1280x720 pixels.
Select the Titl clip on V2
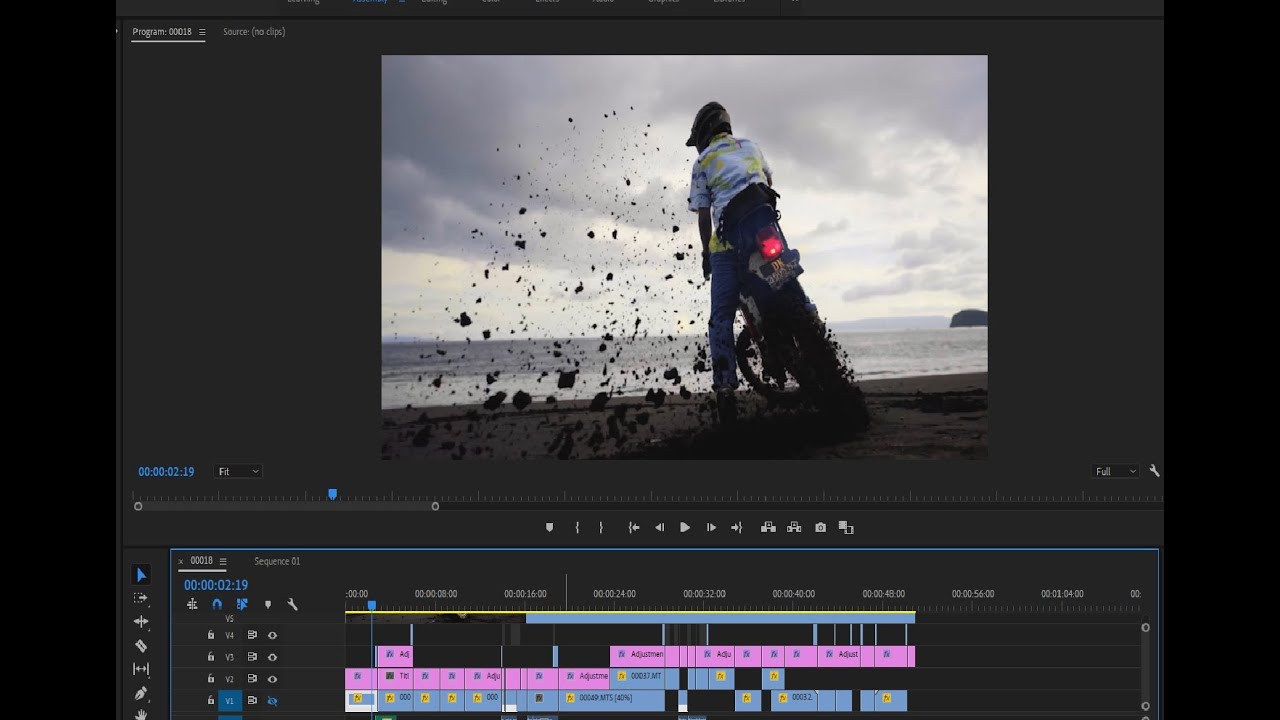point(397,678)
